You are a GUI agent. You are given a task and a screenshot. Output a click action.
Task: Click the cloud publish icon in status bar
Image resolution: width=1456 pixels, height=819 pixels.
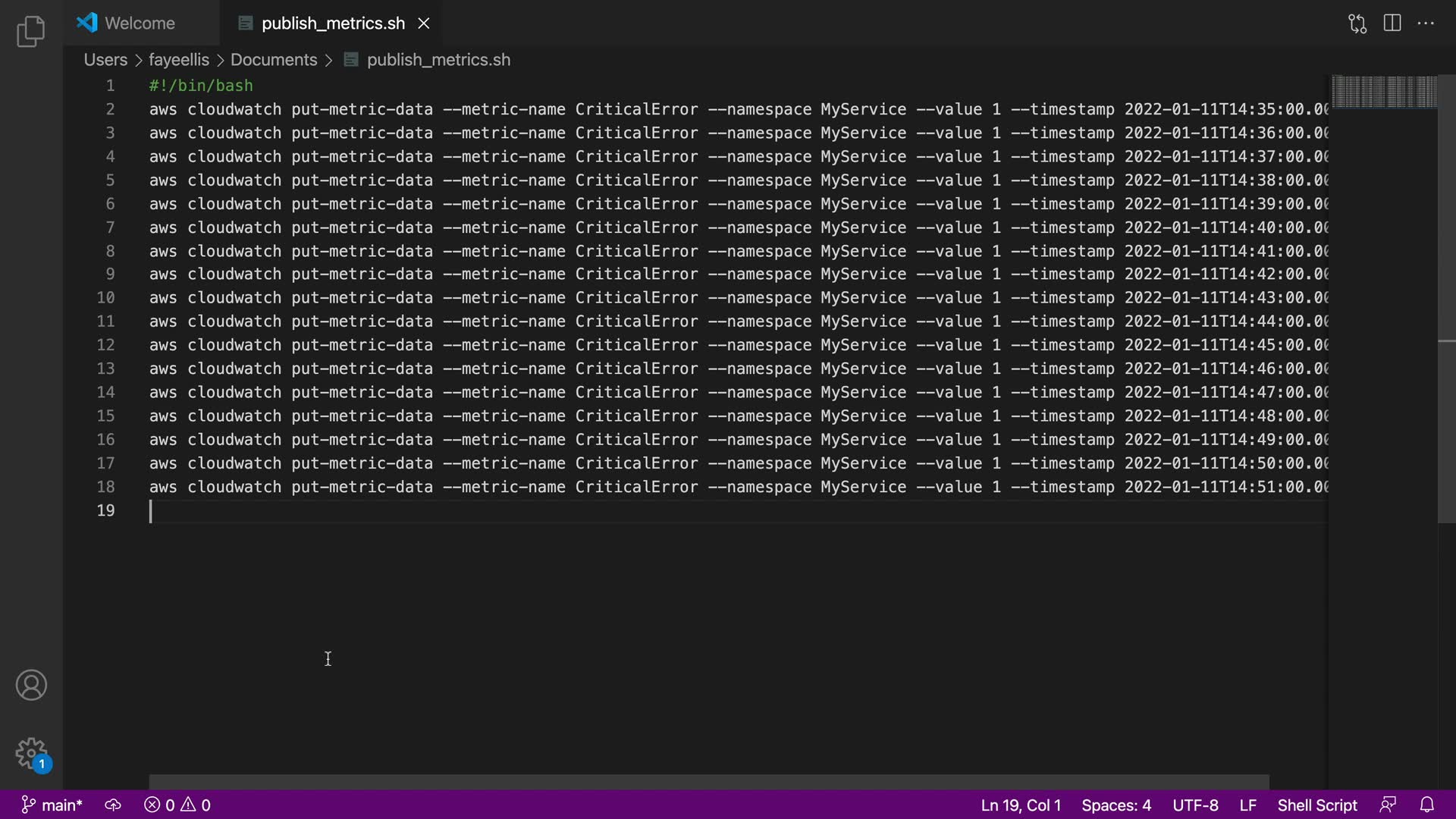pos(113,805)
